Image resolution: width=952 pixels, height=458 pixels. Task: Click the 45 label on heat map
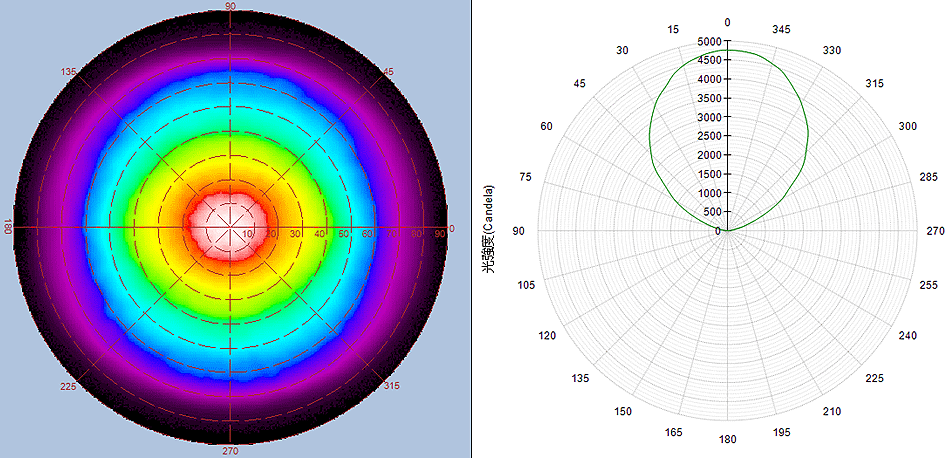(x=389, y=72)
